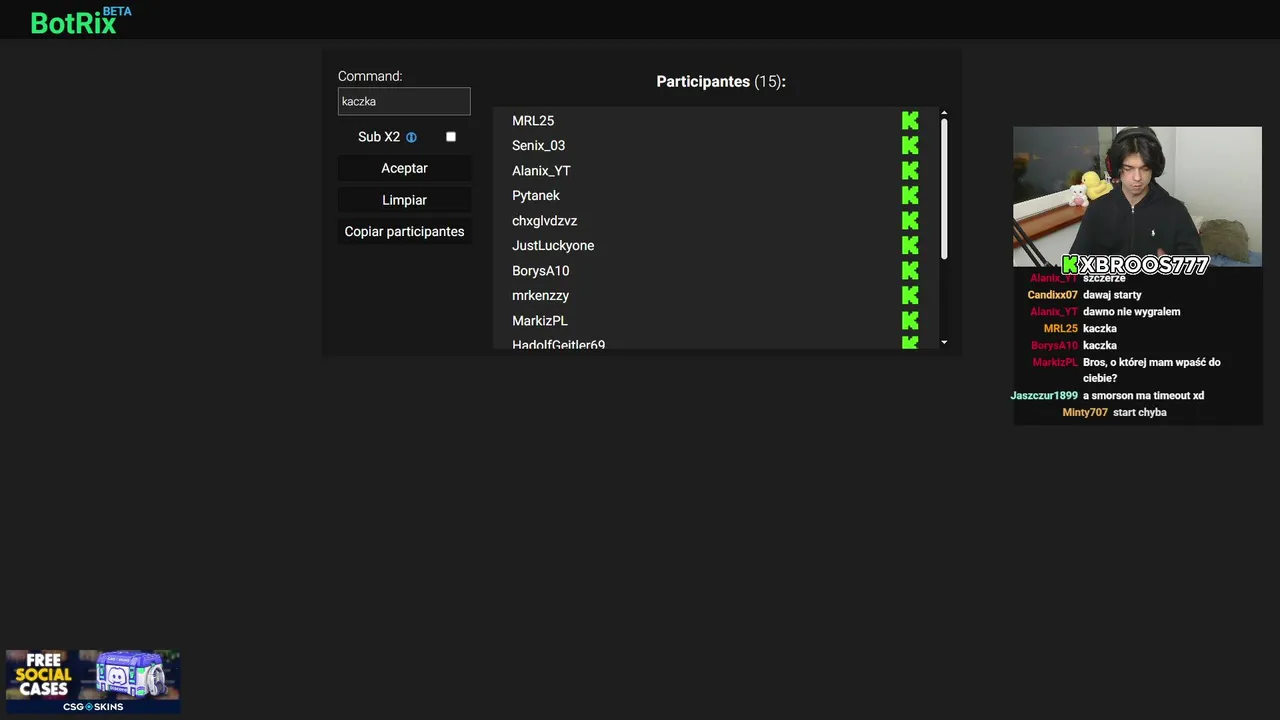
Task: Enable the Sub X2 checkbox
Action: click(451, 137)
